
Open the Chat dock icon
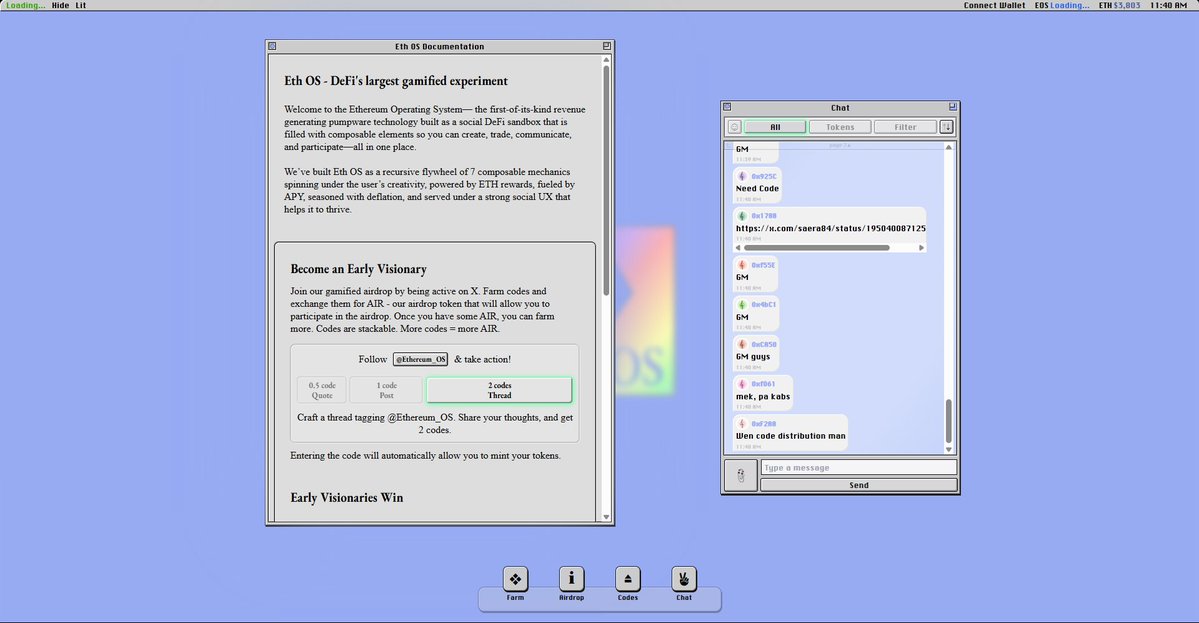[684, 579]
